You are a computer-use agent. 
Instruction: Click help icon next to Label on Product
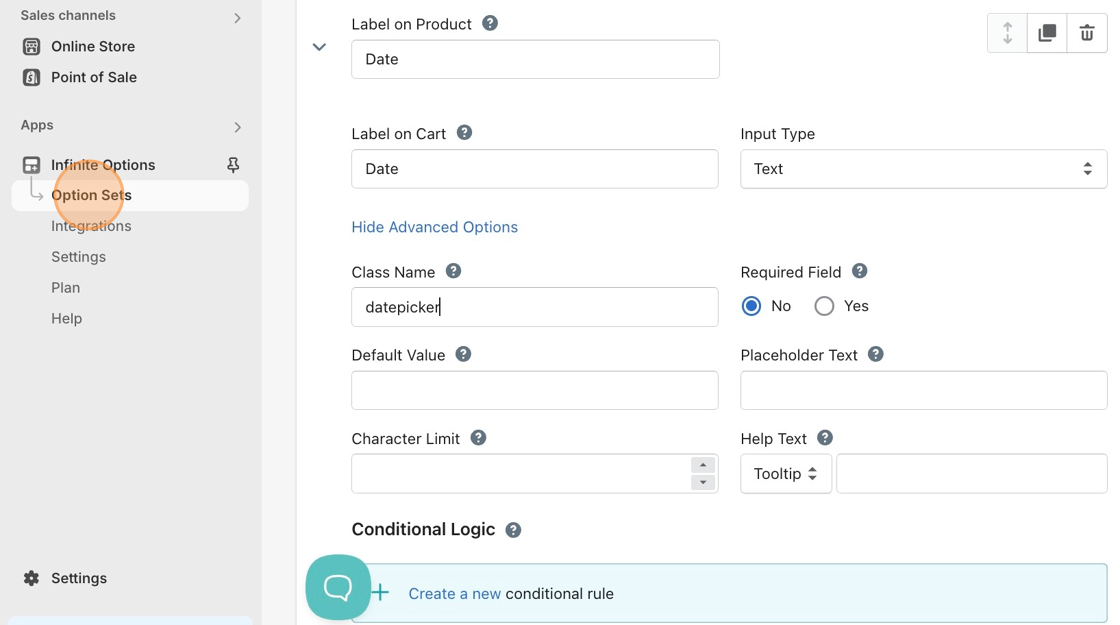coord(490,23)
